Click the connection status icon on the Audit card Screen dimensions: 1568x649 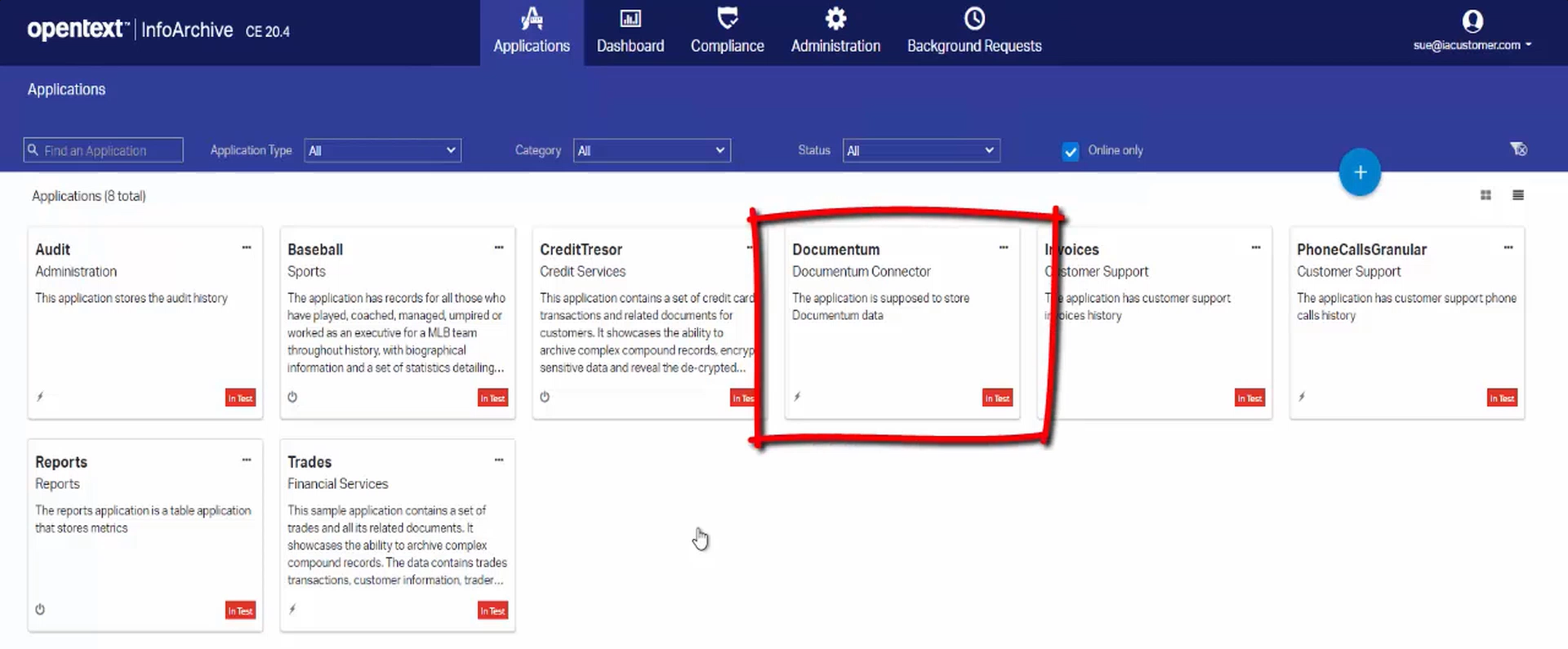[x=40, y=397]
